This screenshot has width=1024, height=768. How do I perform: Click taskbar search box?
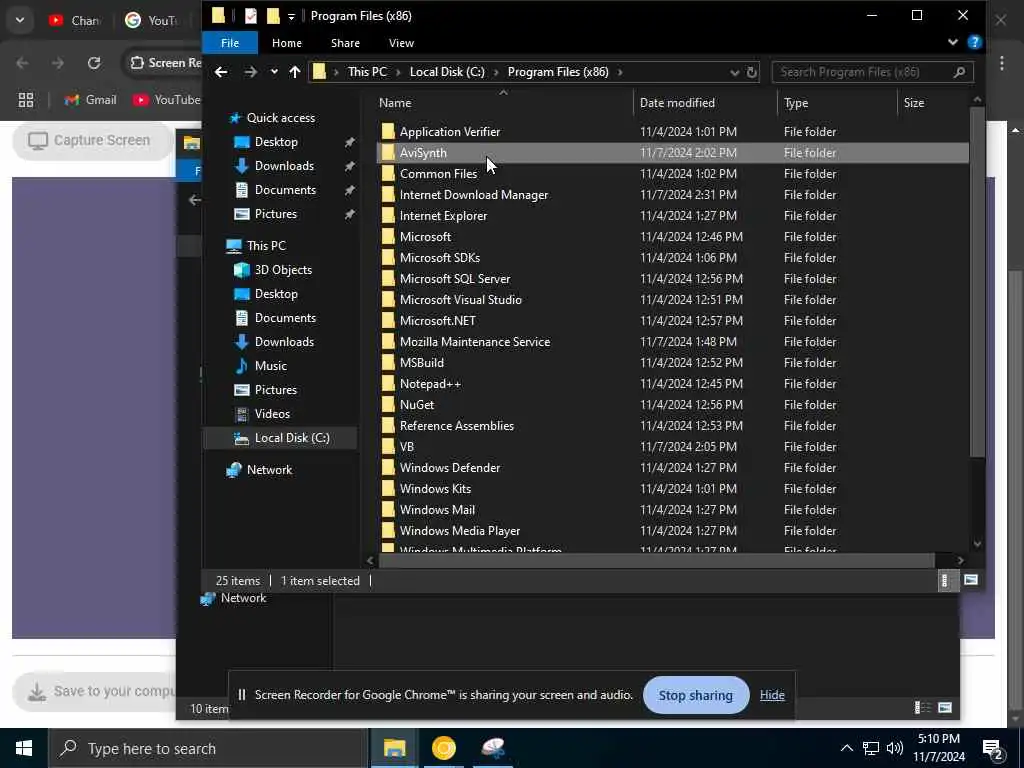click(x=208, y=748)
